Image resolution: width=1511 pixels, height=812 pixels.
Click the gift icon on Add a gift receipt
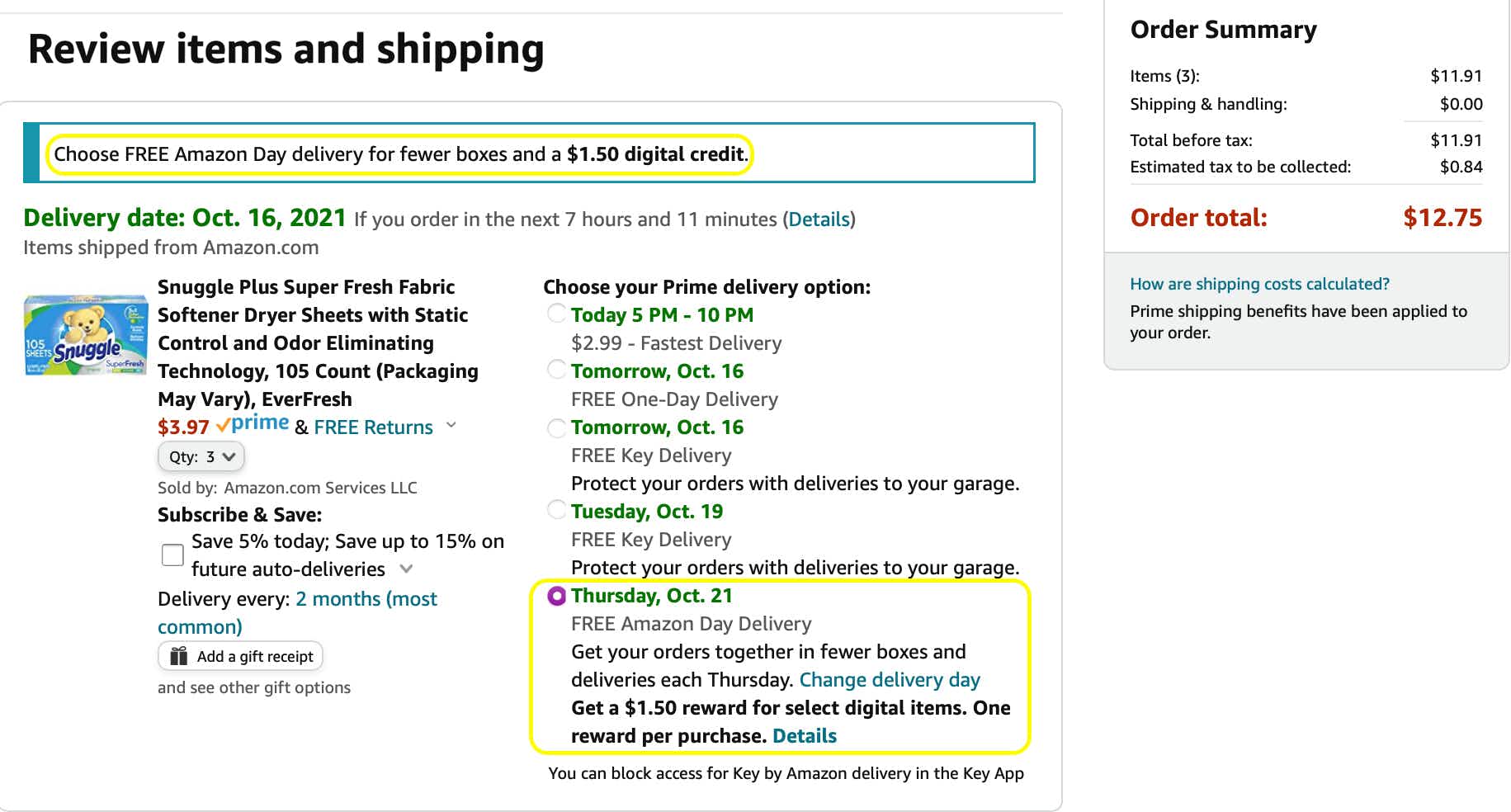(x=178, y=656)
